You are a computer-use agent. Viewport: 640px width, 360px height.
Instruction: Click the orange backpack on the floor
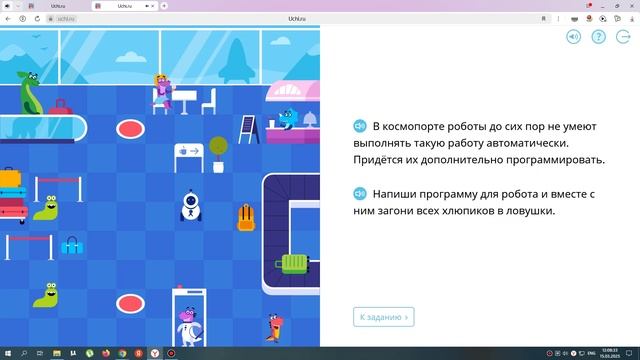click(246, 218)
